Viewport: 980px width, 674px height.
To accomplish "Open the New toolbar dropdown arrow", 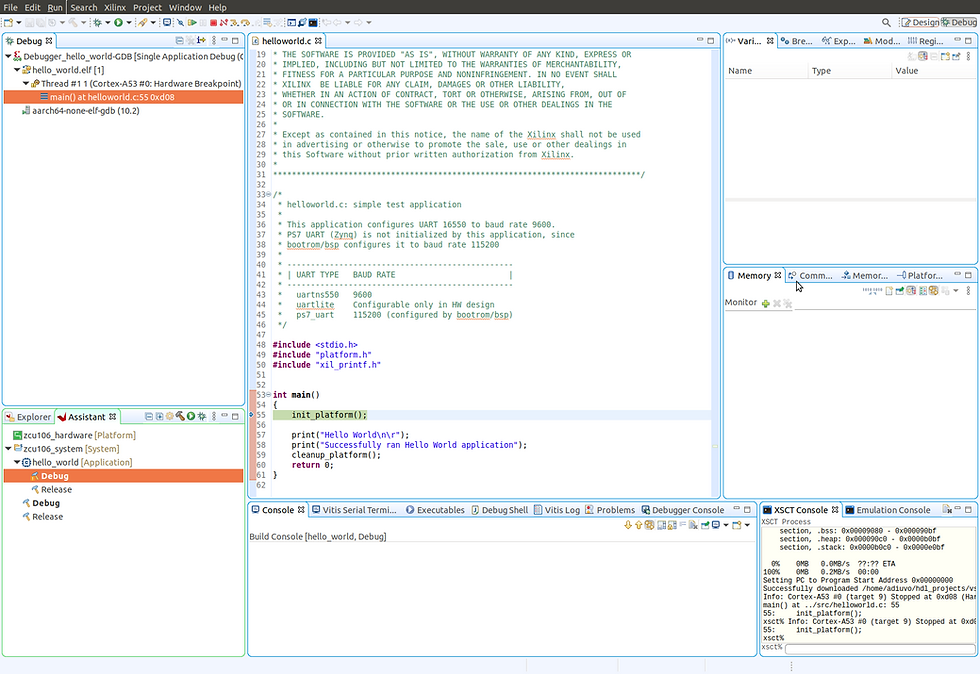I will 19,23.
